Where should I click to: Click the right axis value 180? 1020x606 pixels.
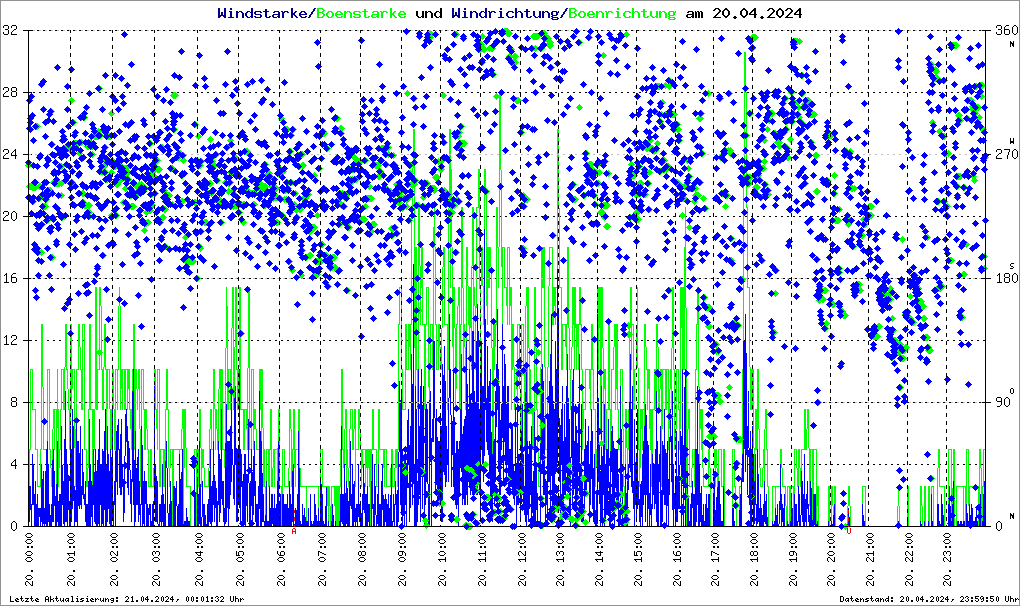(1006, 278)
